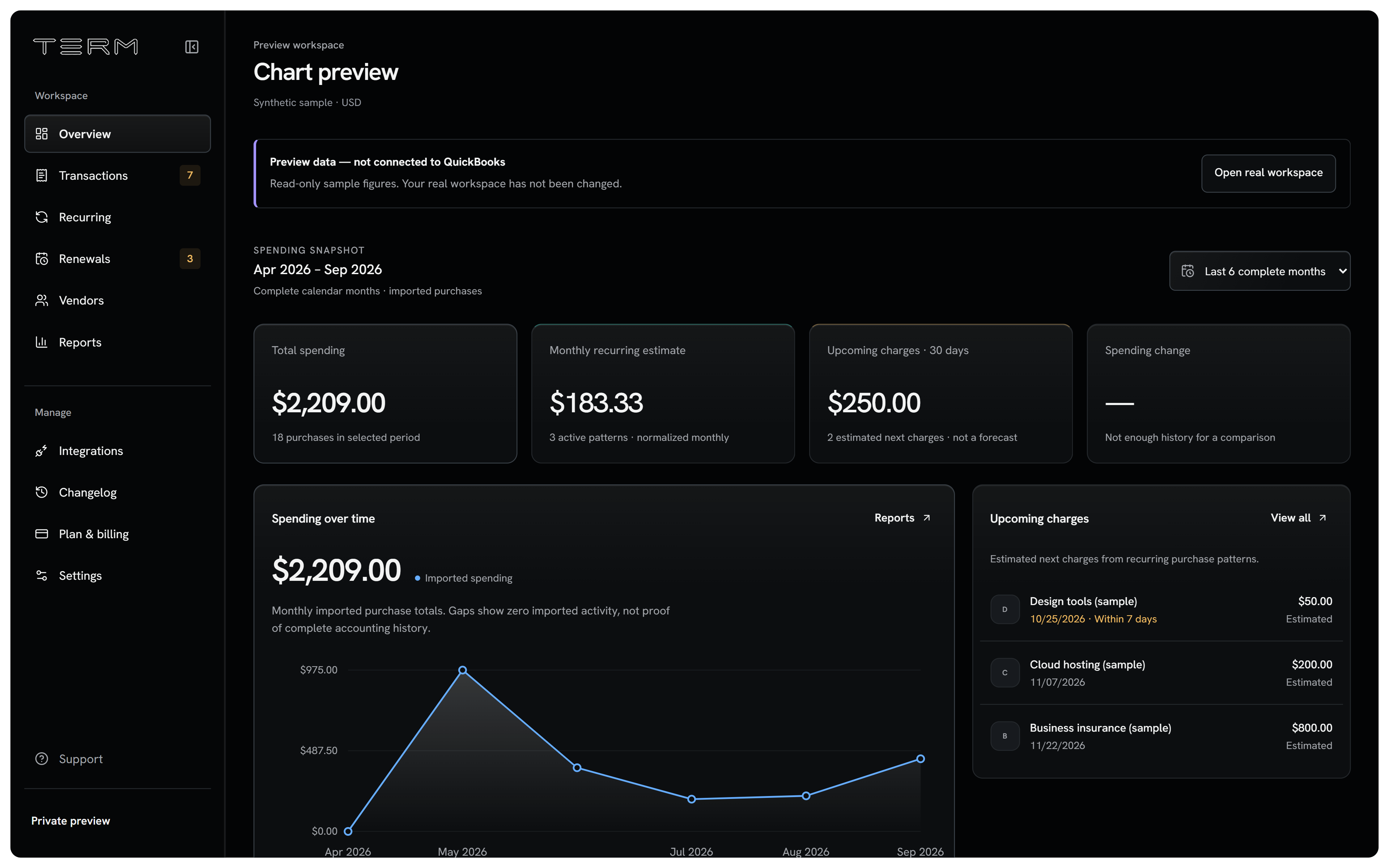Click the Open real workspace button
Image resolution: width=1389 pixels, height=868 pixels.
[x=1268, y=173]
